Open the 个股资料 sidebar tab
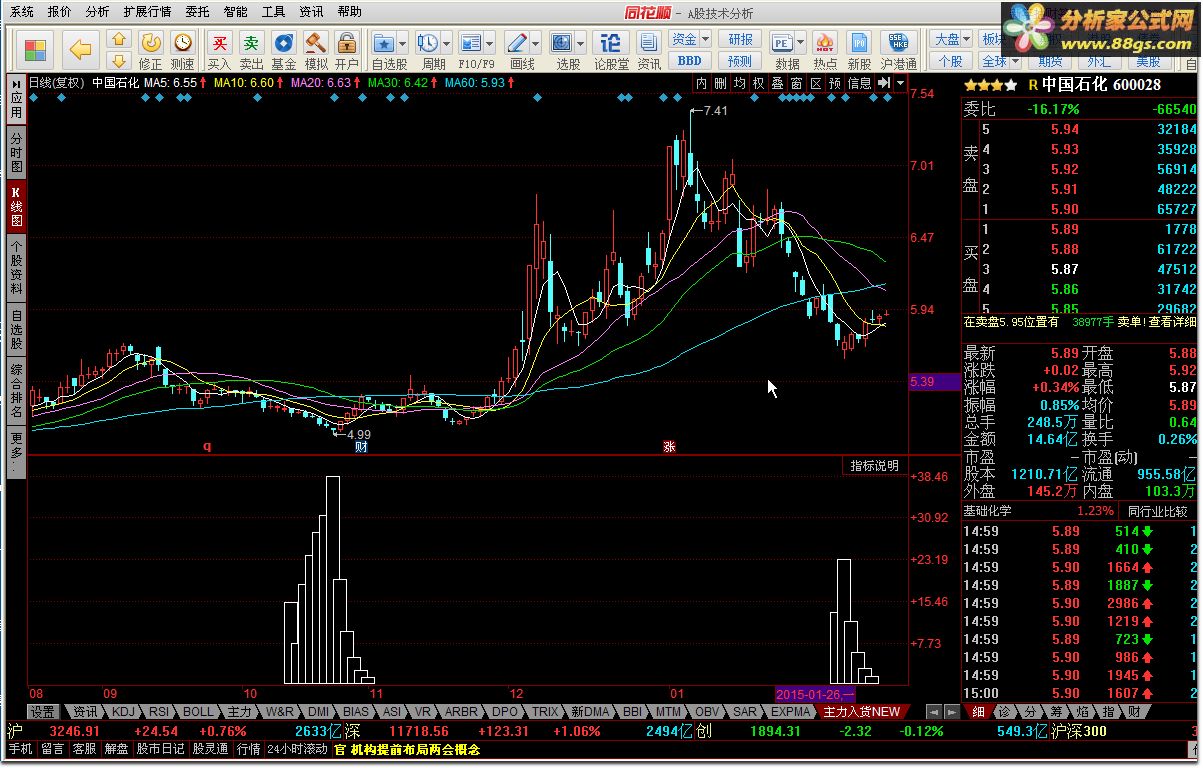The image size is (1203, 768). 16,267
